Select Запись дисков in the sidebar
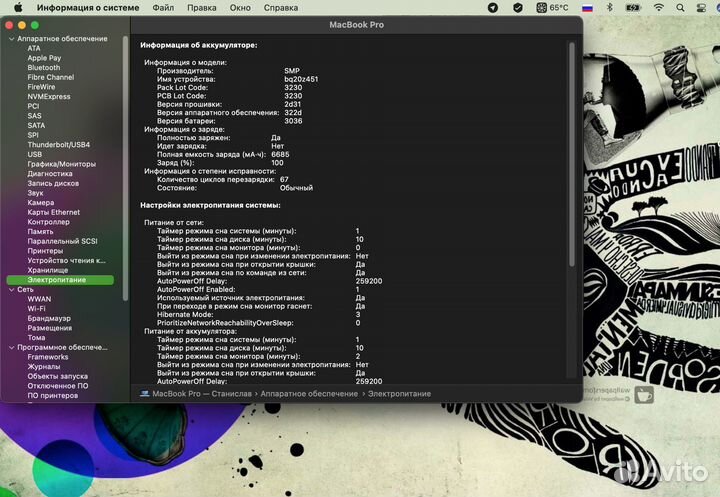The height and width of the screenshot is (497, 720). click(x=53, y=183)
